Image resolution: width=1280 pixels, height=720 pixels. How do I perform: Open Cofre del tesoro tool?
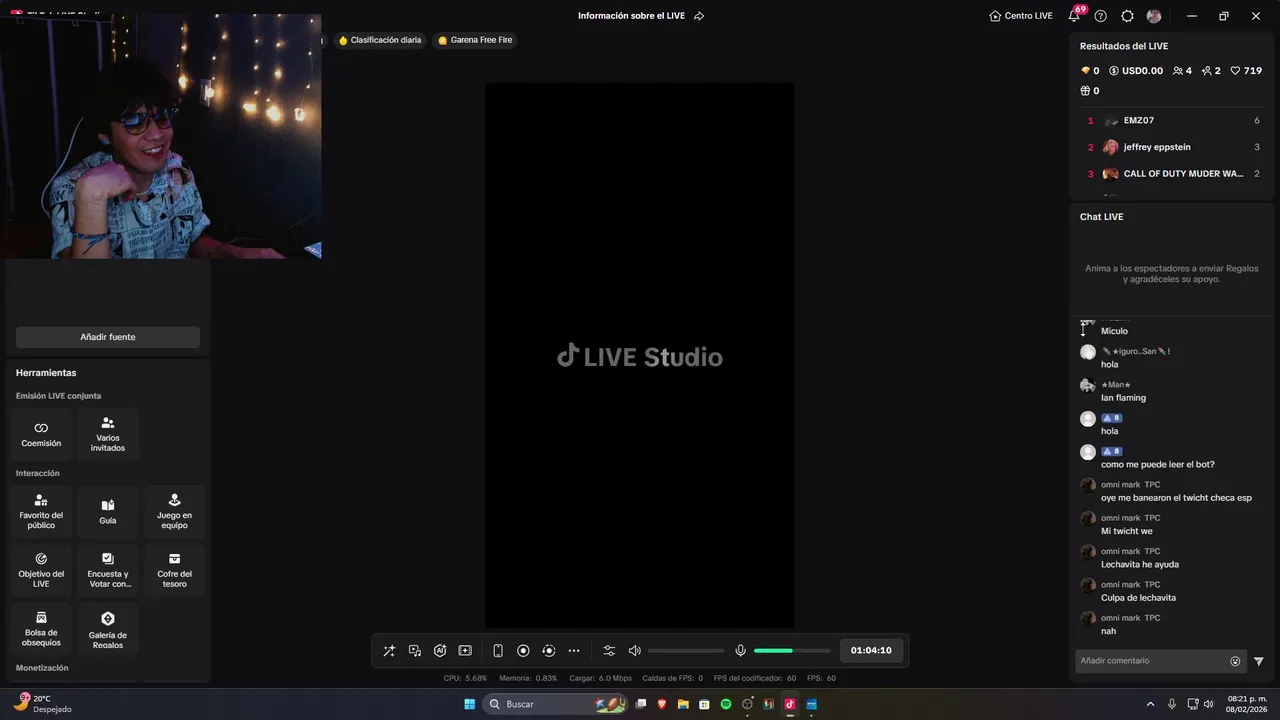(x=174, y=570)
